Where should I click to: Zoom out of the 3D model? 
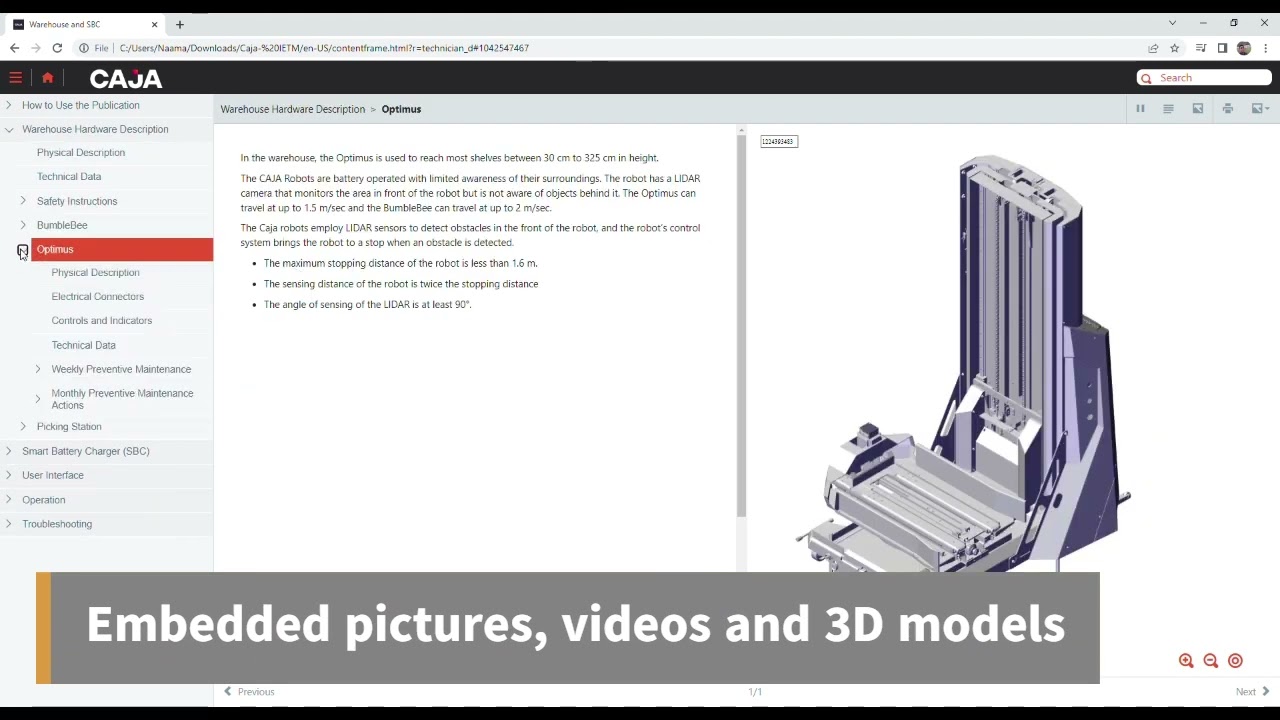[x=1211, y=661]
